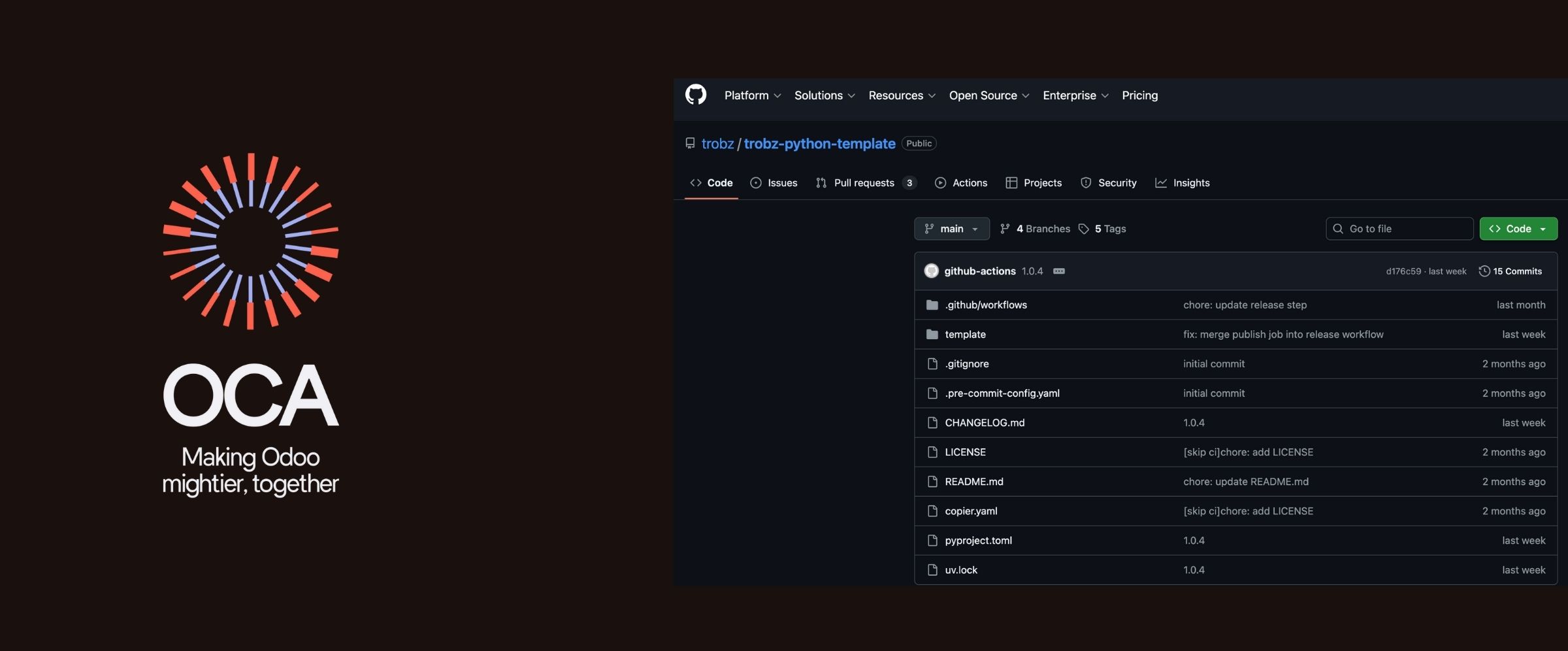This screenshot has height=651, width=1568.
Task: Open the uv.lock file
Action: pos(961,569)
